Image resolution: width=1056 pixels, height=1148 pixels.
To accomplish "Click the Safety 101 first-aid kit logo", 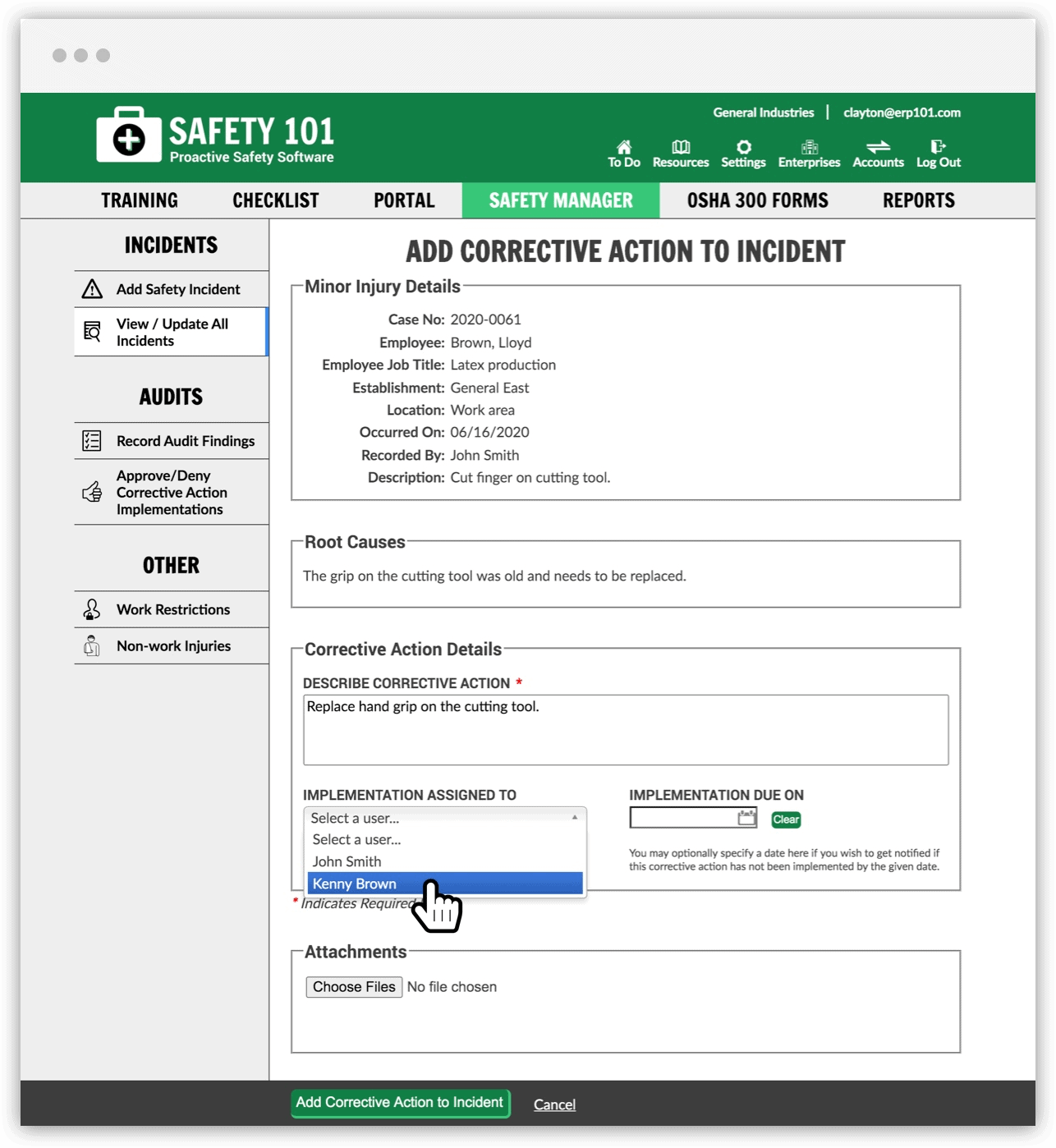I will [129, 135].
